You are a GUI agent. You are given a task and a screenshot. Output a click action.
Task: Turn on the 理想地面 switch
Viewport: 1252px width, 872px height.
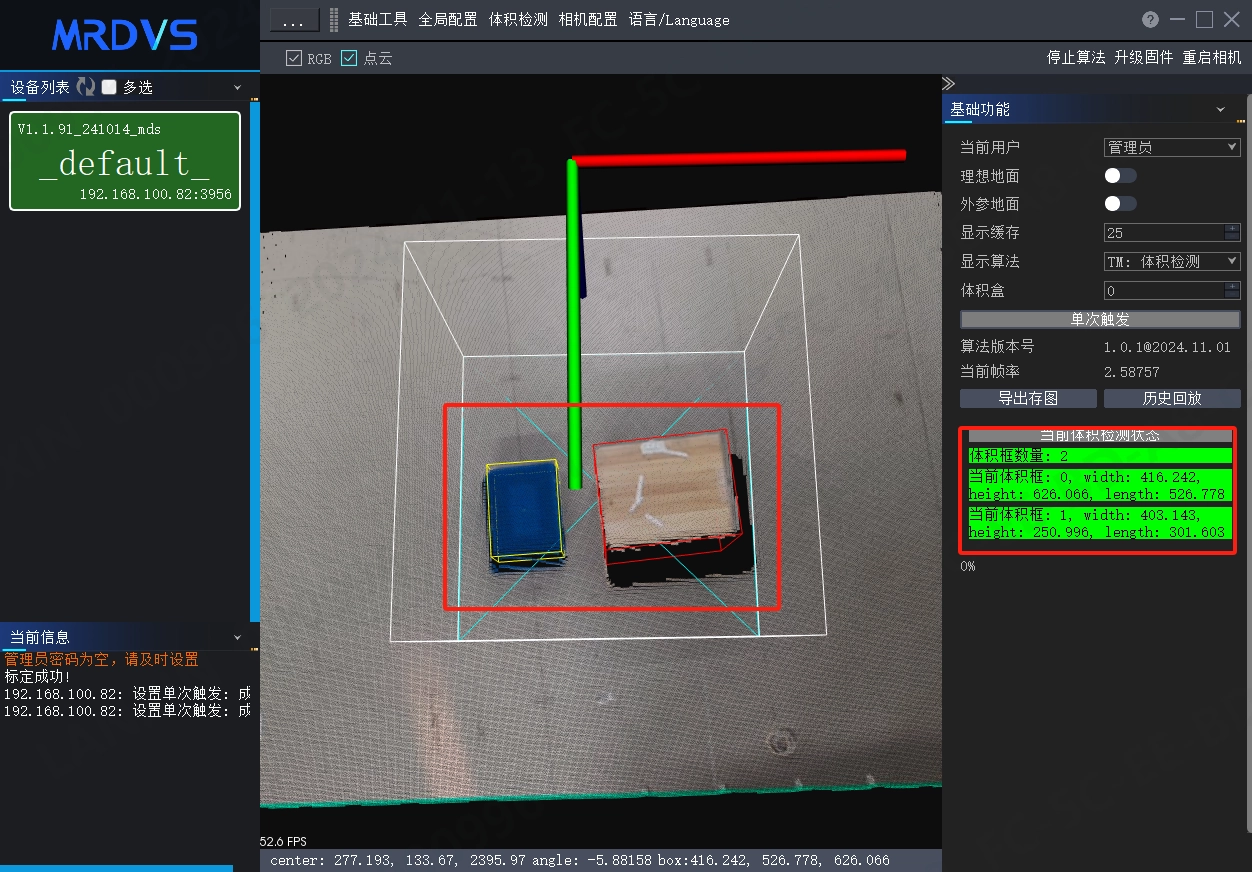[1120, 176]
